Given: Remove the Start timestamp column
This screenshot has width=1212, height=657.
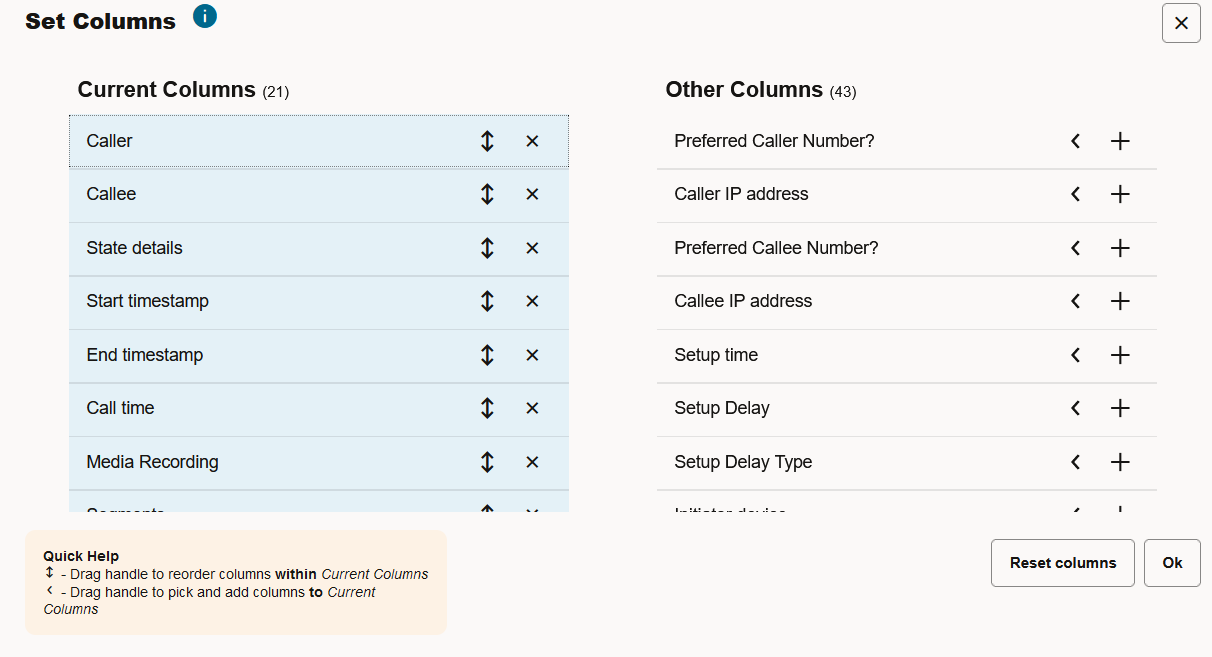Looking at the screenshot, I should click(532, 301).
